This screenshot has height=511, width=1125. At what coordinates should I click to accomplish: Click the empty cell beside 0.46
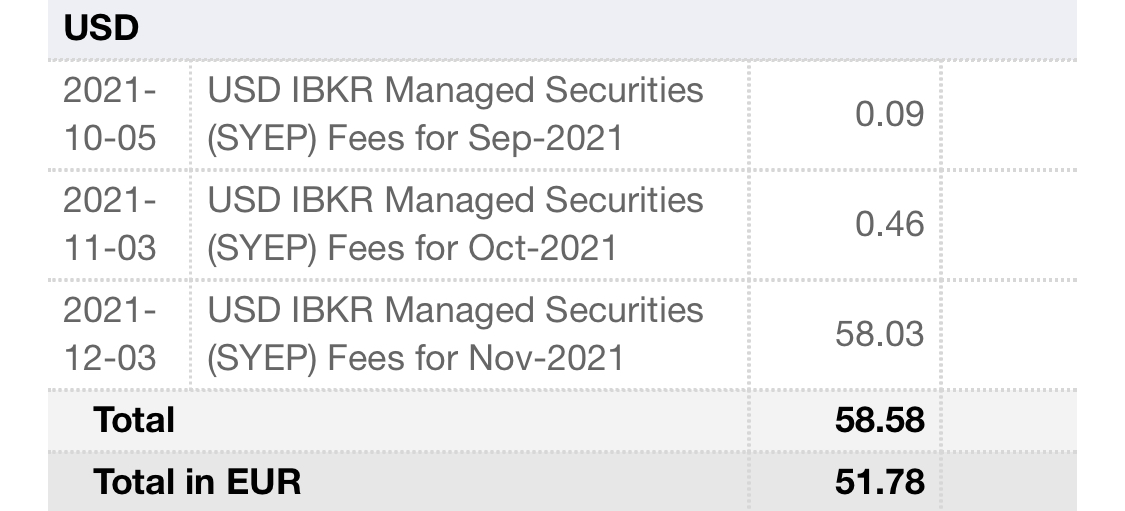tap(1009, 225)
